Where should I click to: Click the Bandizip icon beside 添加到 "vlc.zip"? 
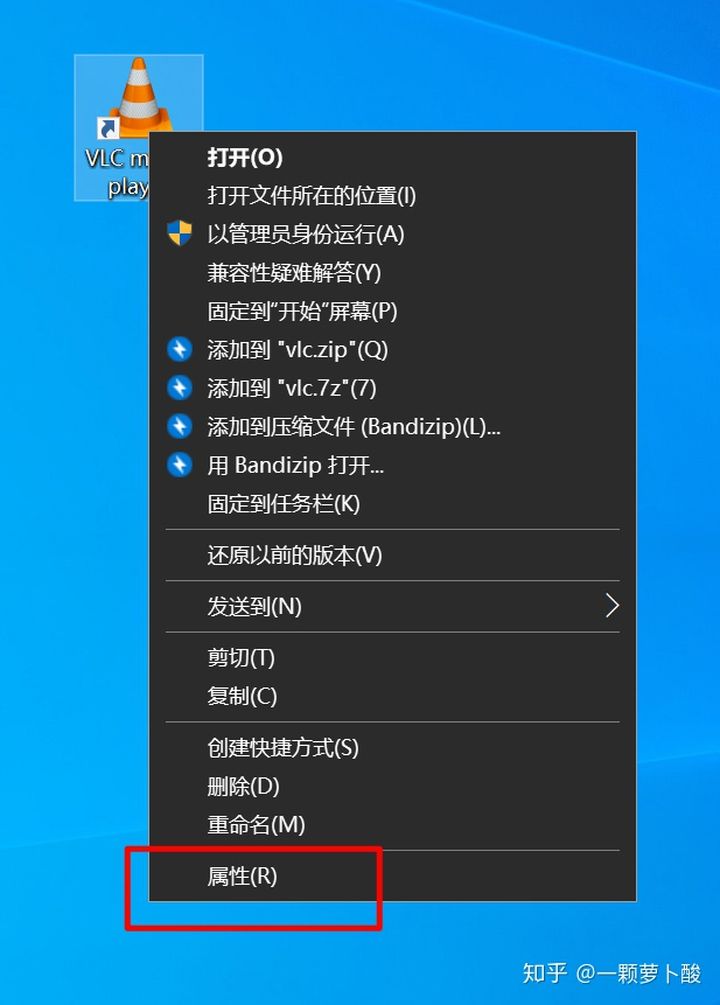click(x=180, y=349)
